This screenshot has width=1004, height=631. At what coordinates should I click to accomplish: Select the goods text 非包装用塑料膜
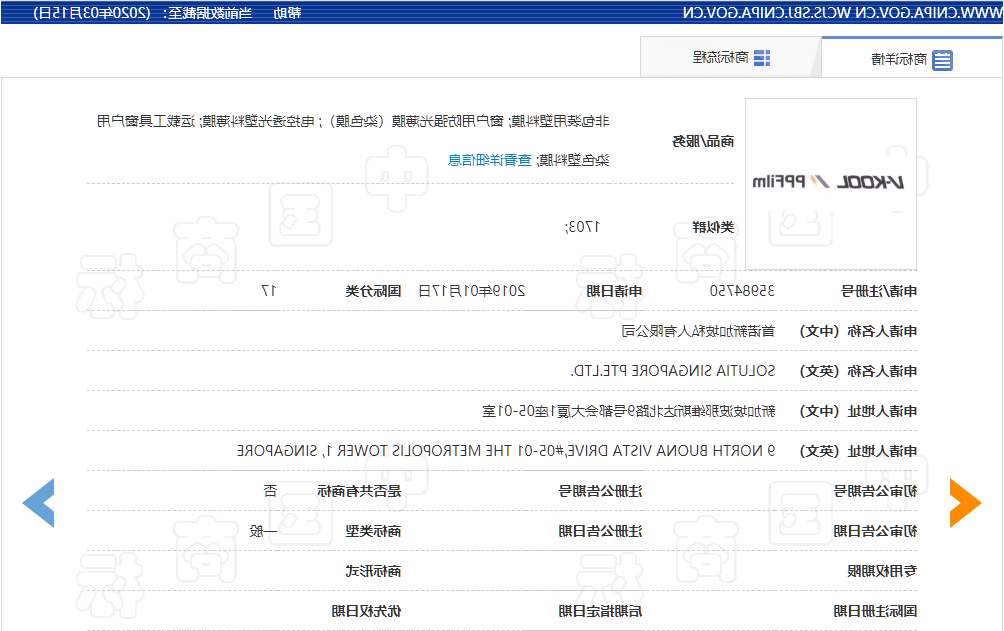[x=561, y=121]
